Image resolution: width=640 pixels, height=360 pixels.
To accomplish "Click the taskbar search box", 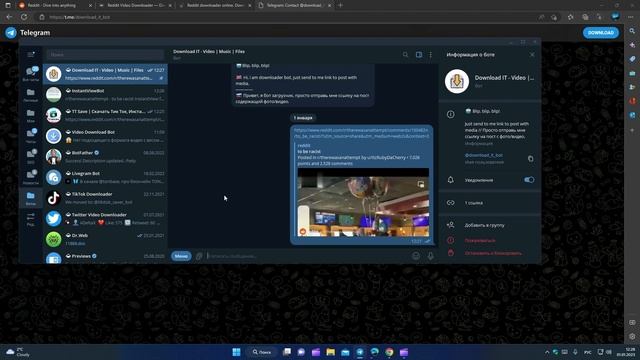I will (x=262, y=352).
